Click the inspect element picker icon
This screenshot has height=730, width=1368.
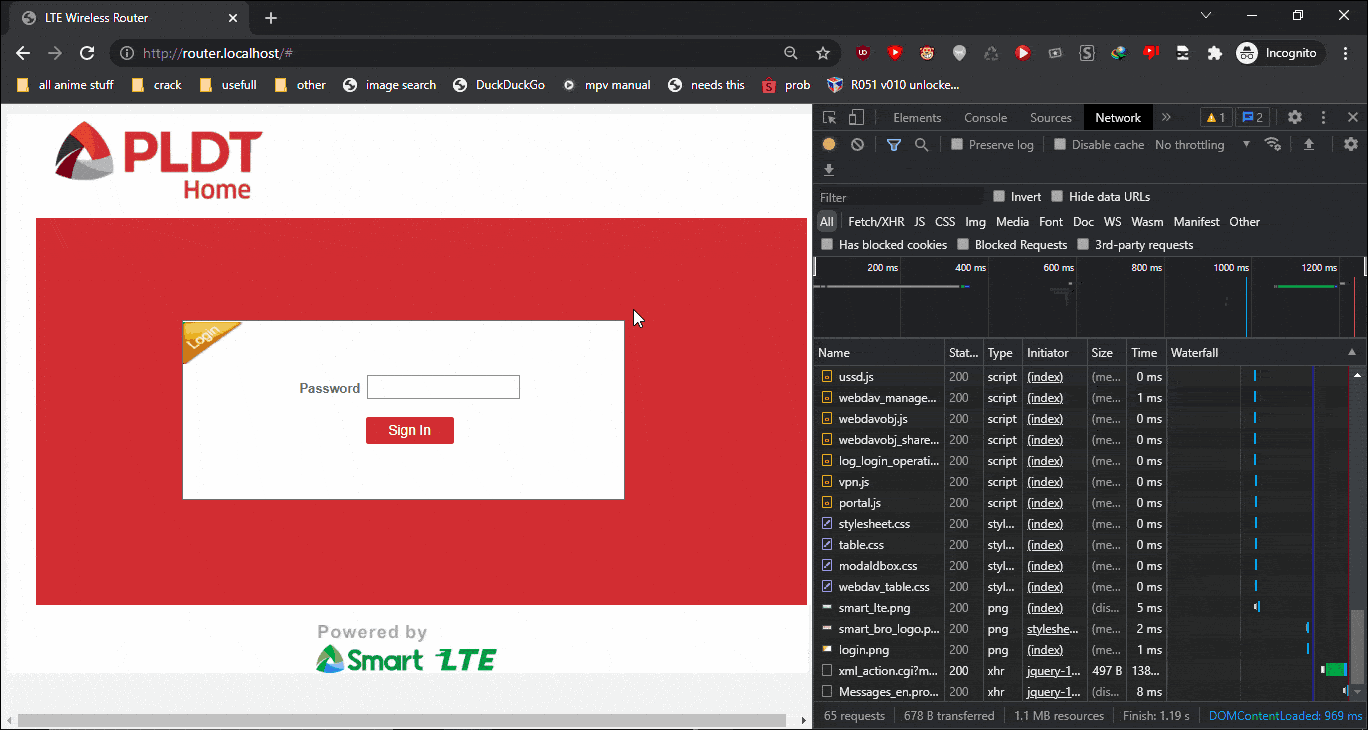click(829, 118)
